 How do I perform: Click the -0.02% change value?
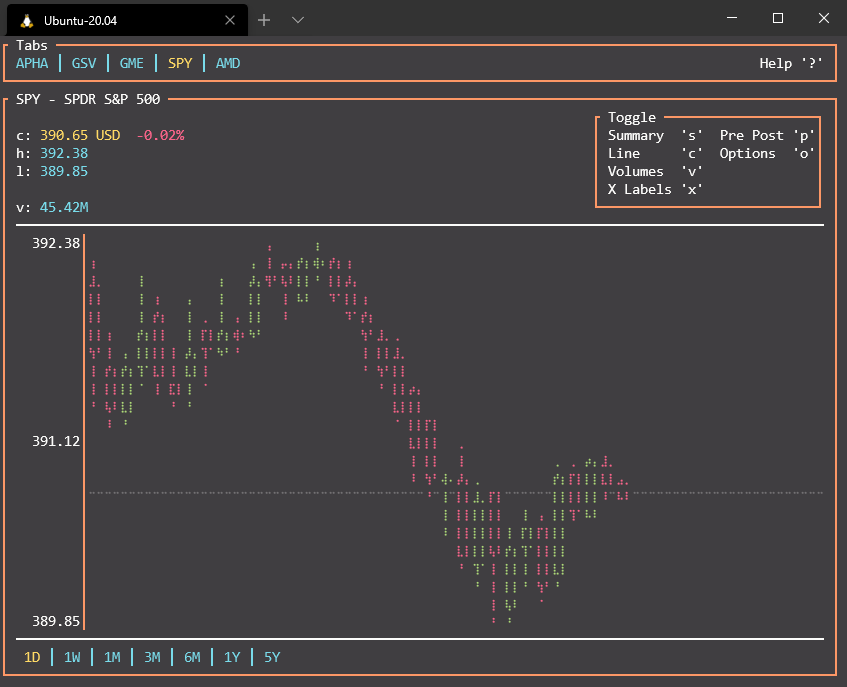160,135
